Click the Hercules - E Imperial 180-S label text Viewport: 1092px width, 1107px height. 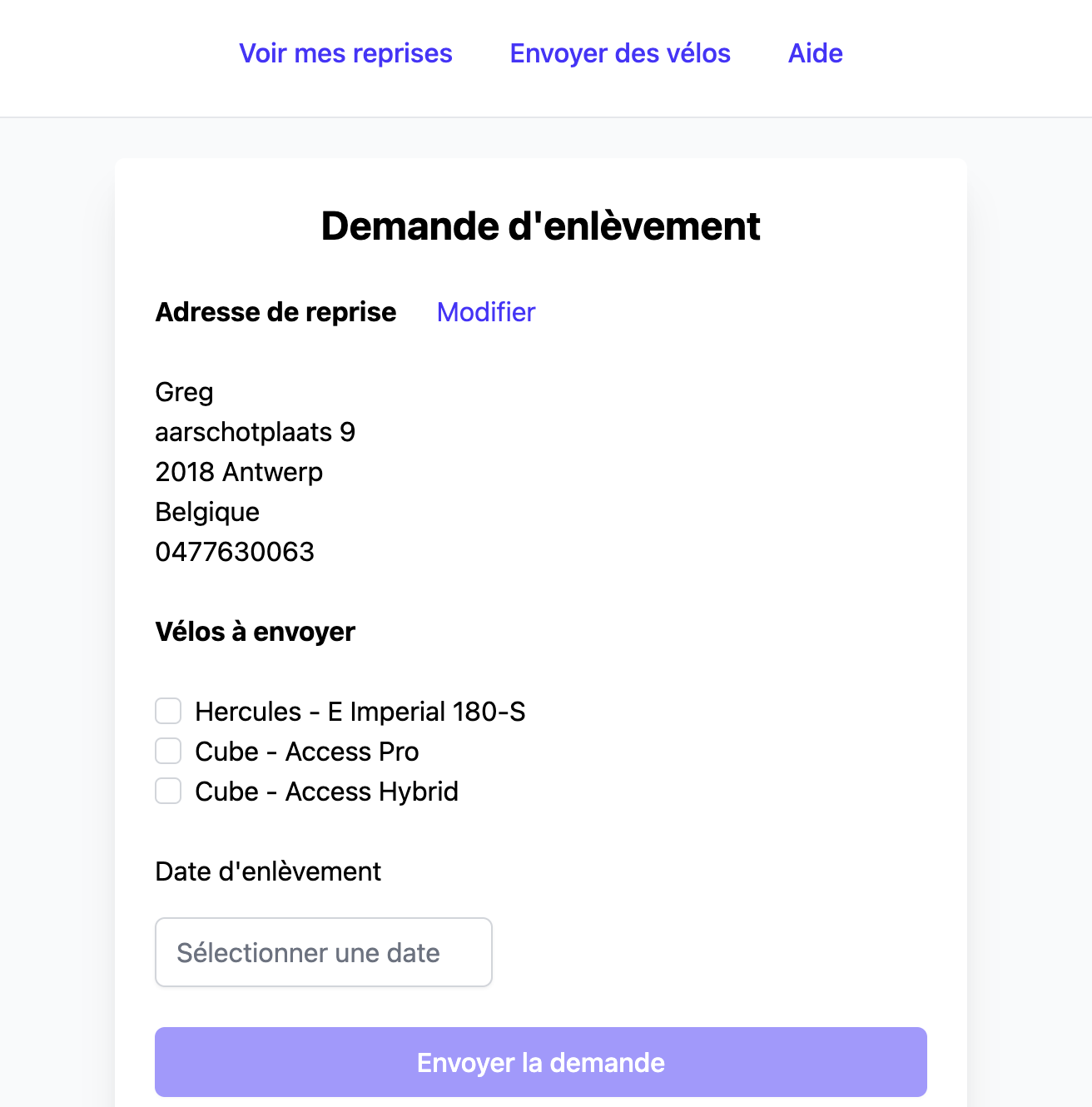pyautogui.click(x=360, y=712)
